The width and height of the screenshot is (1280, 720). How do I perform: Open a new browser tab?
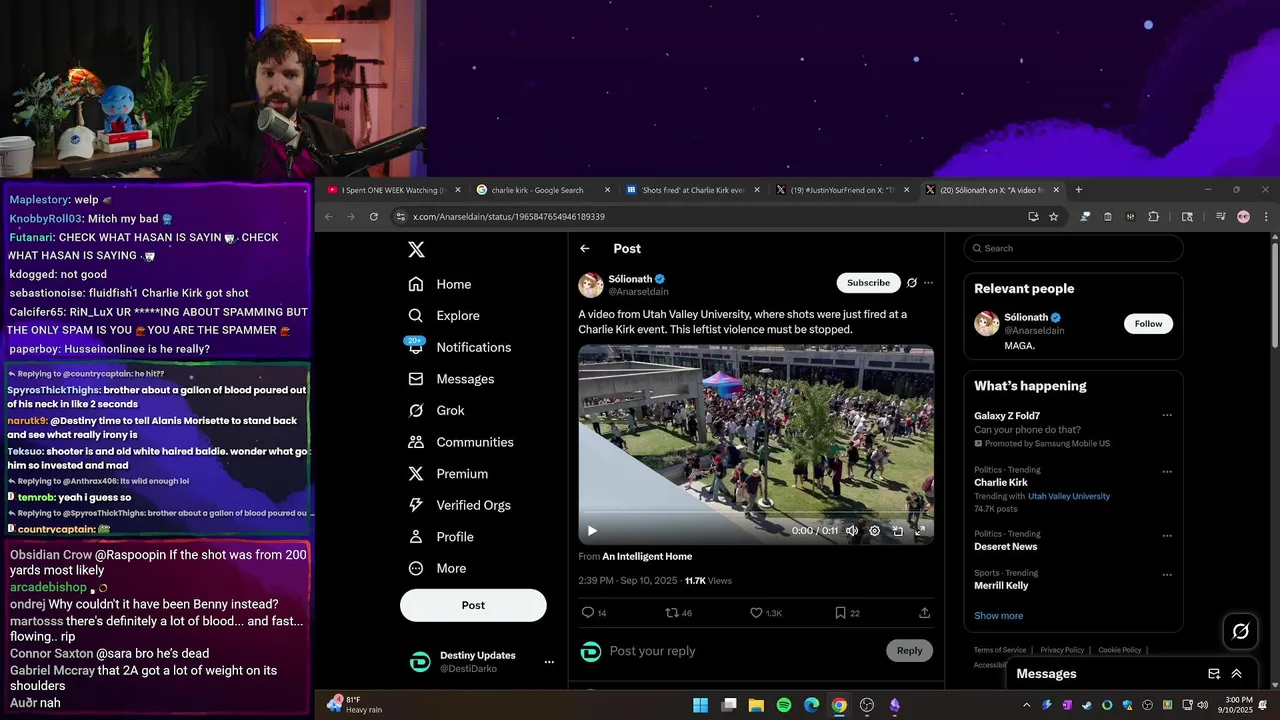tap(1078, 190)
